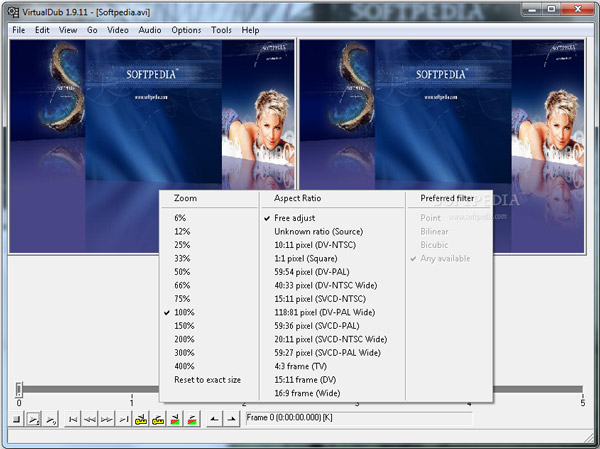The width and height of the screenshot is (600, 449).
Task: Play the output video preview
Action: [x=51, y=420]
